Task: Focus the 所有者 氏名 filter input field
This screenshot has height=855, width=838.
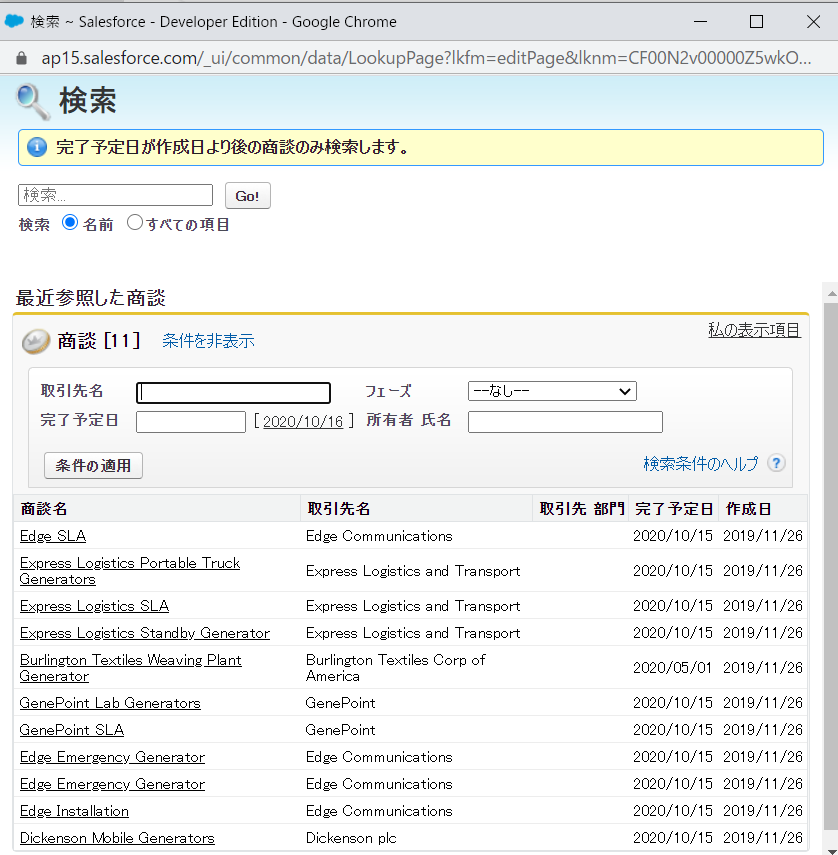Action: coord(565,422)
